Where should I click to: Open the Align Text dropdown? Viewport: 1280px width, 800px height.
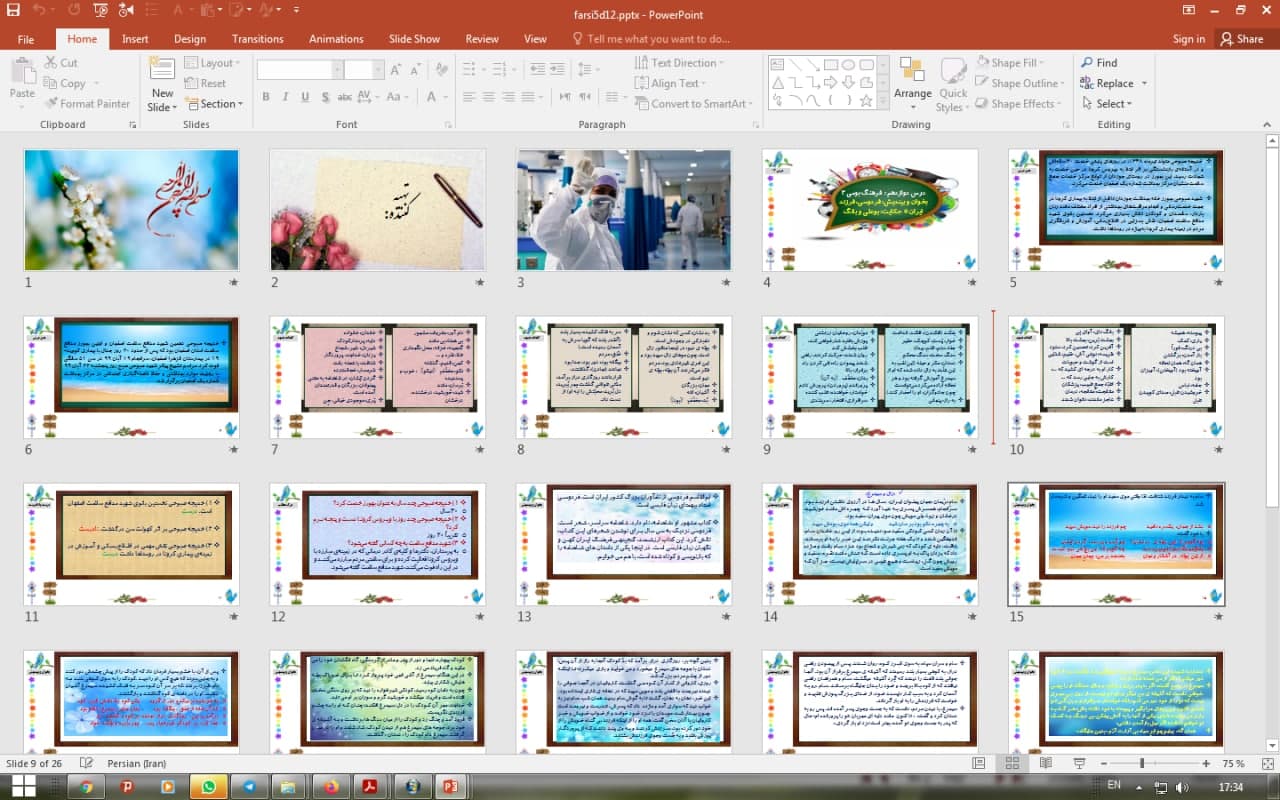coord(672,83)
